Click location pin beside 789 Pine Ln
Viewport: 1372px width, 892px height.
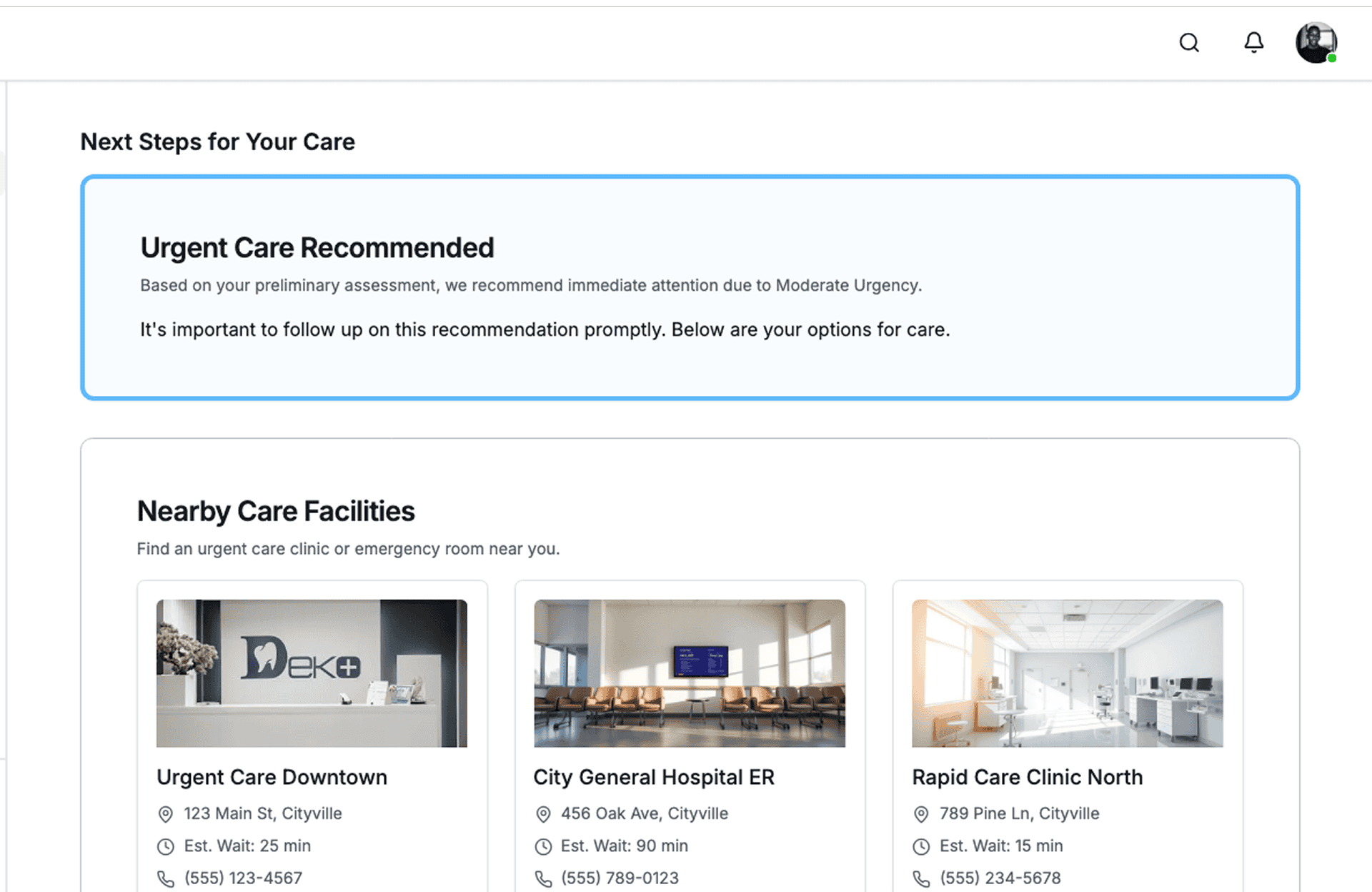click(x=921, y=814)
